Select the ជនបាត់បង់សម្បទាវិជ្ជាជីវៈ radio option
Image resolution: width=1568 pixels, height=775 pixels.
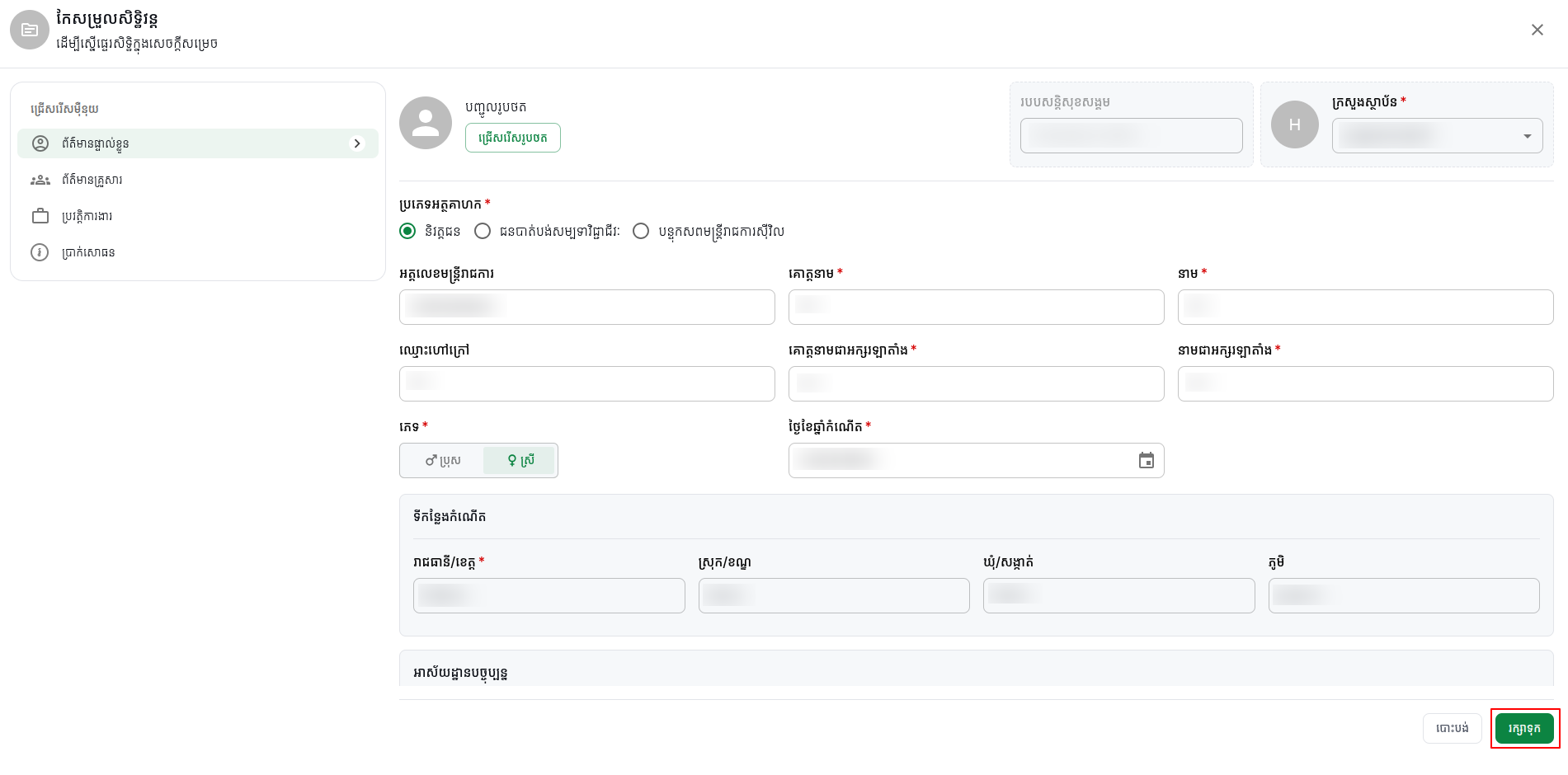(x=483, y=231)
